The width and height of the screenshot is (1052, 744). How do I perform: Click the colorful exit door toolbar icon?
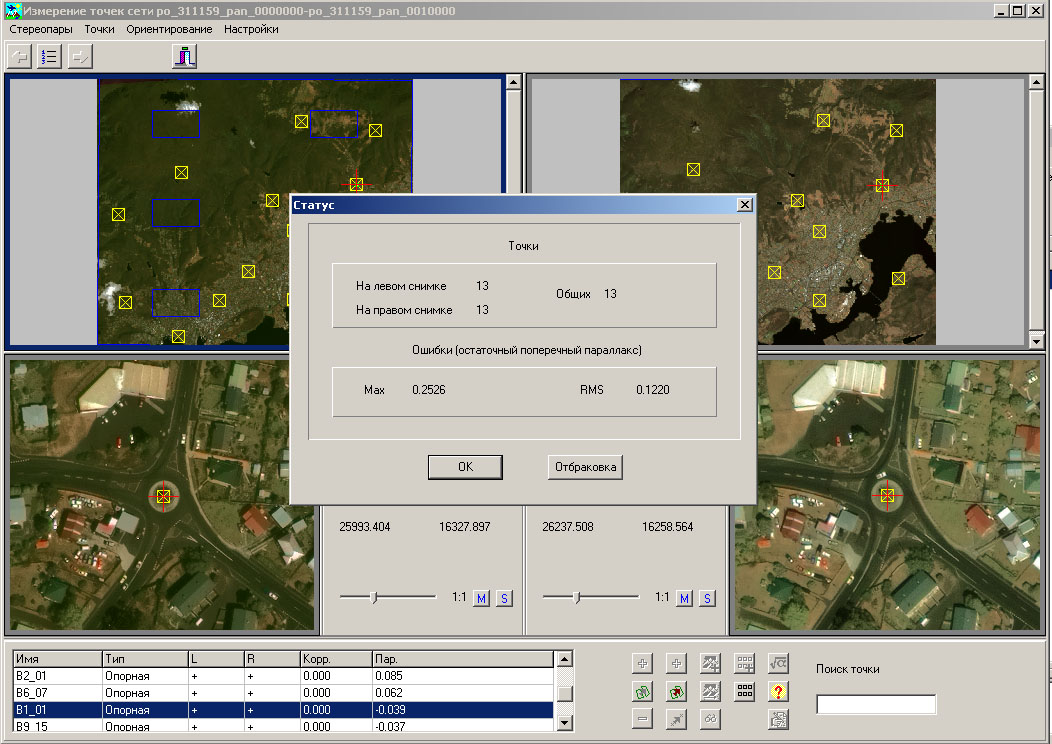184,56
